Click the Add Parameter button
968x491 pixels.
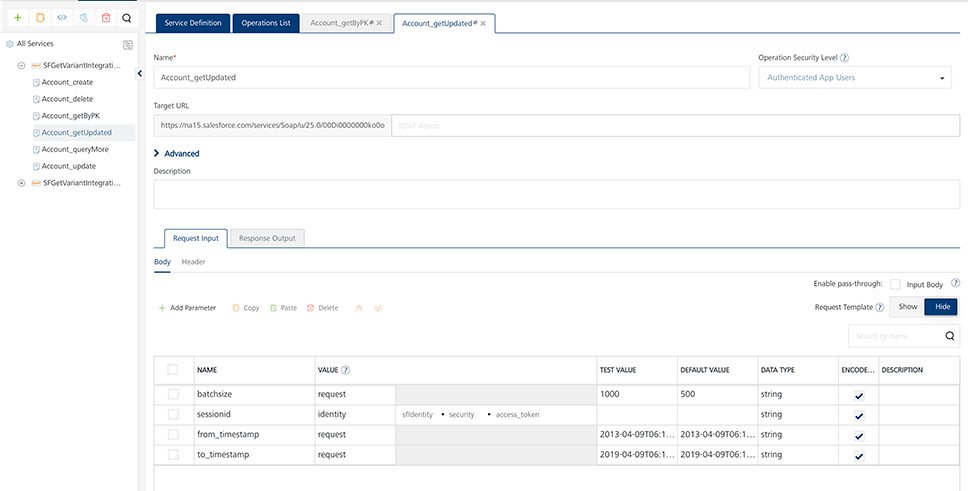(x=187, y=308)
